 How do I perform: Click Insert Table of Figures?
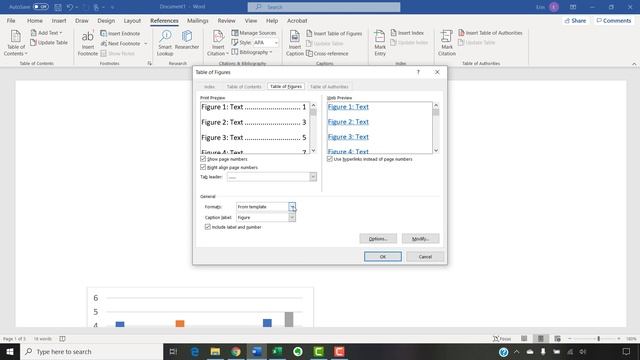click(334, 33)
